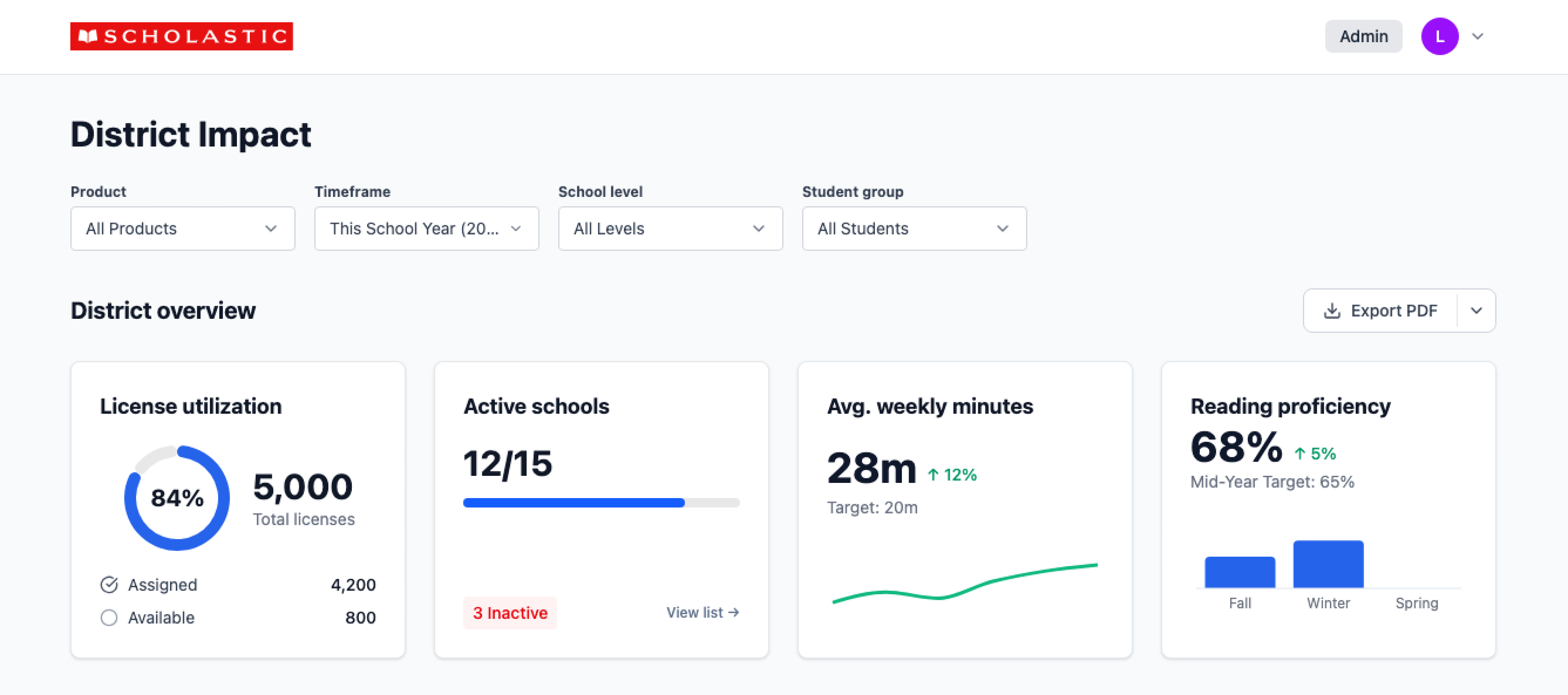
Task: Click the download icon on Export PDF
Action: [1331, 311]
